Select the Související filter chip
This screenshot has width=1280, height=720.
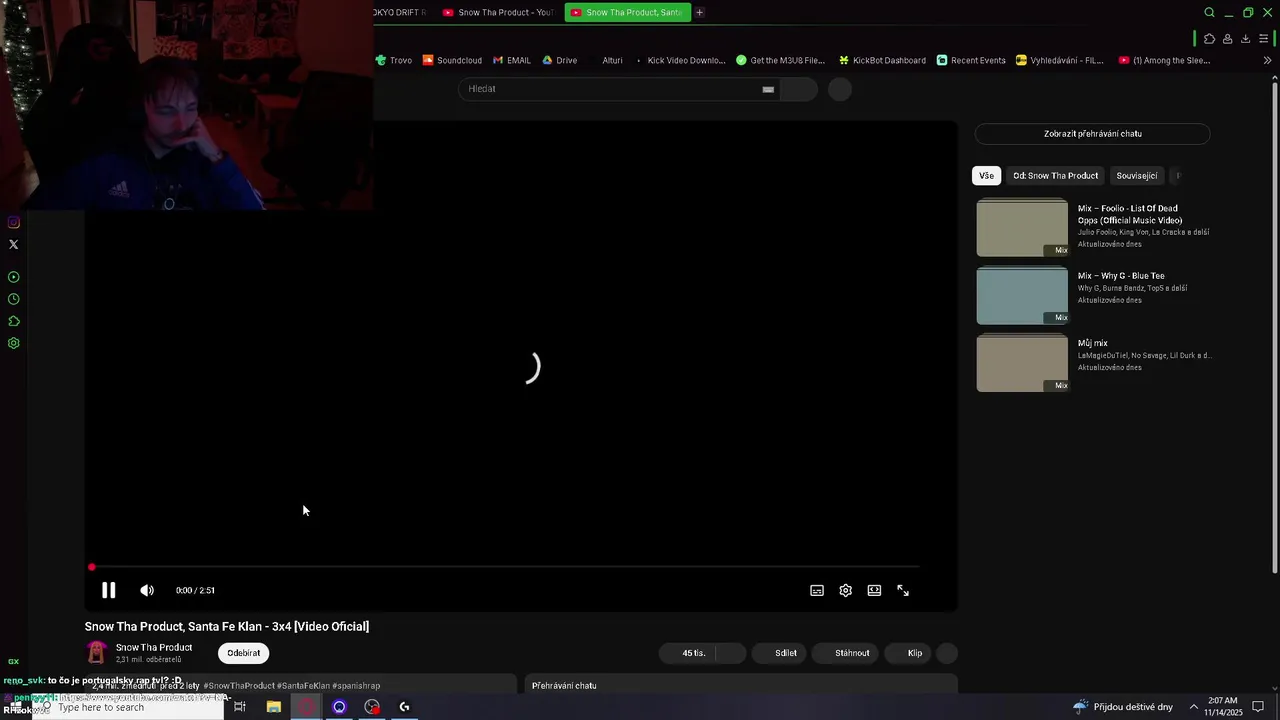tap(1136, 176)
